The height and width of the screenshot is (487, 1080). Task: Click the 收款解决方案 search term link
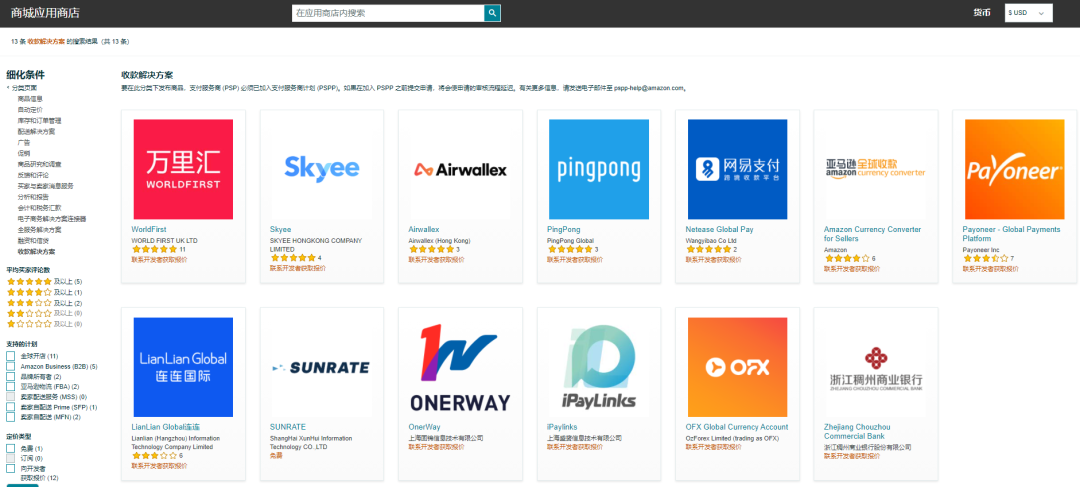47,42
